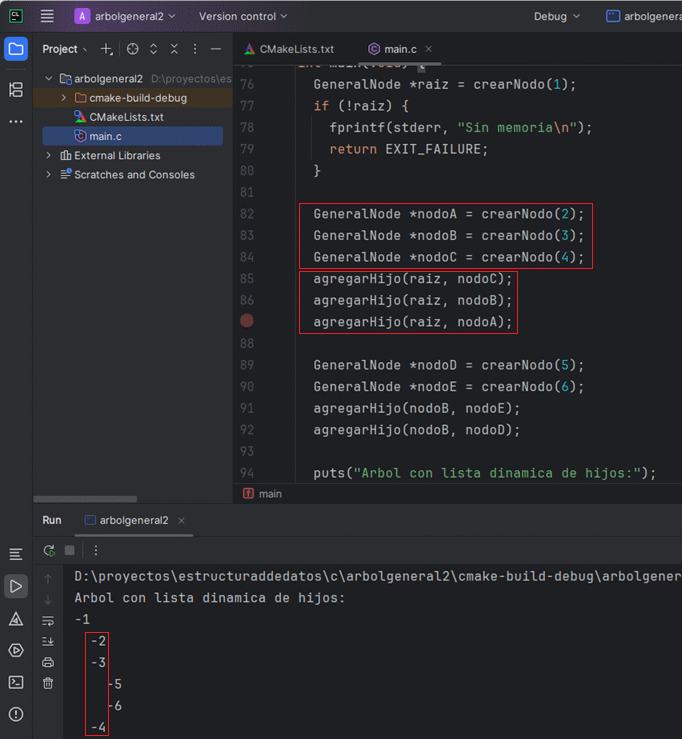682x739 pixels.
Task: Expand the cmake-build-debug folder
Action: (64, 98)
